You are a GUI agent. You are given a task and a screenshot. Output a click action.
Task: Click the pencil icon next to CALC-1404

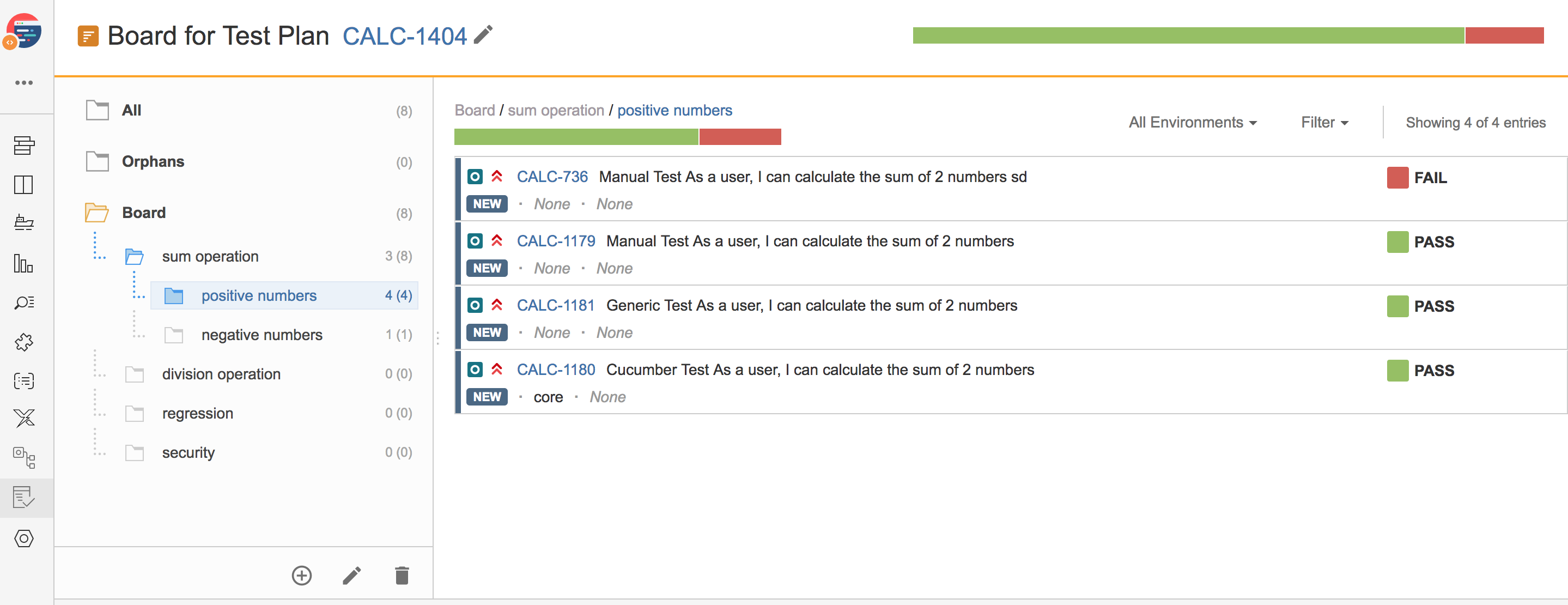[x=483, y=35]
